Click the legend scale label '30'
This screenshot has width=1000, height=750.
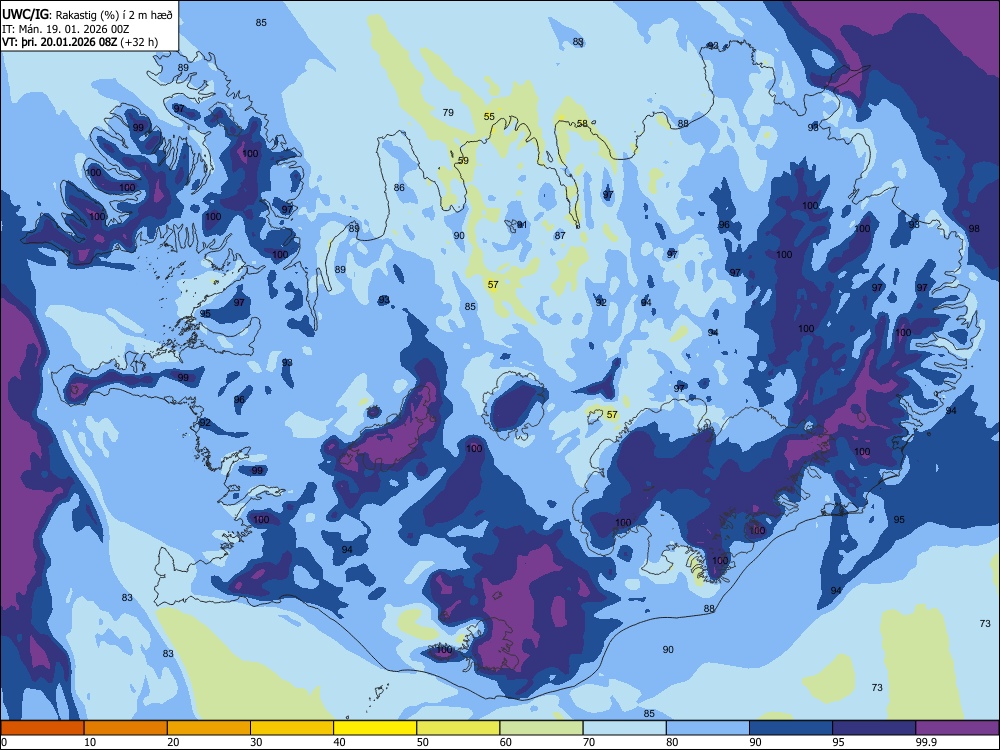pos(256,742)
